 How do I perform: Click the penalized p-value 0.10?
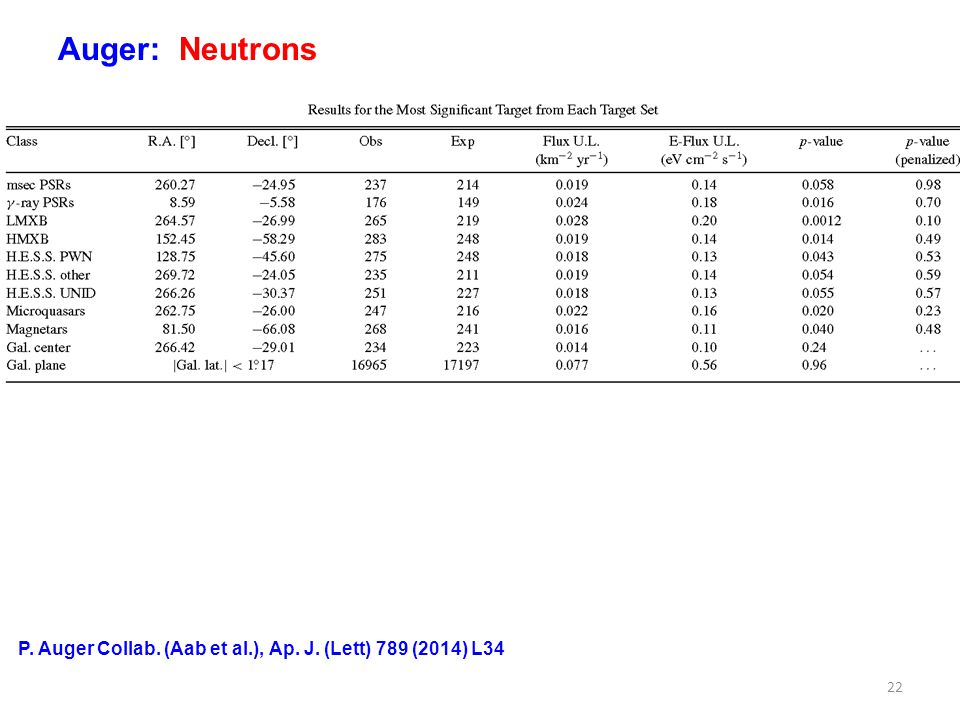tap(928, 221)
